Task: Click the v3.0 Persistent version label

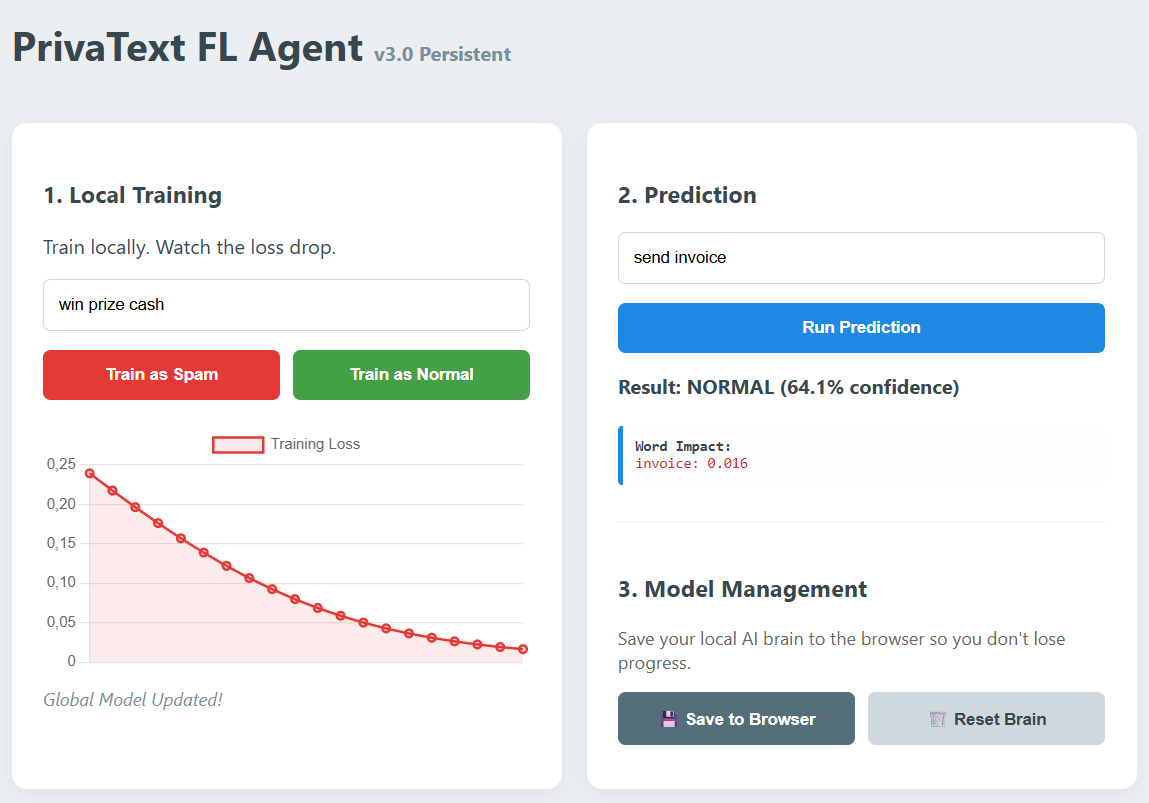Action: pos(443,55)
